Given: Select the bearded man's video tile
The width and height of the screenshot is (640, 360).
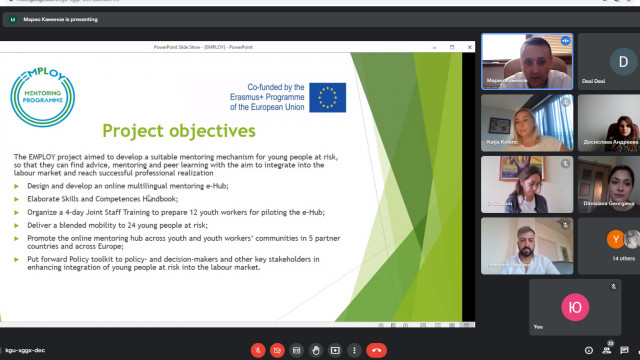Looking at the screenshot, I should (x=527, y=246).
